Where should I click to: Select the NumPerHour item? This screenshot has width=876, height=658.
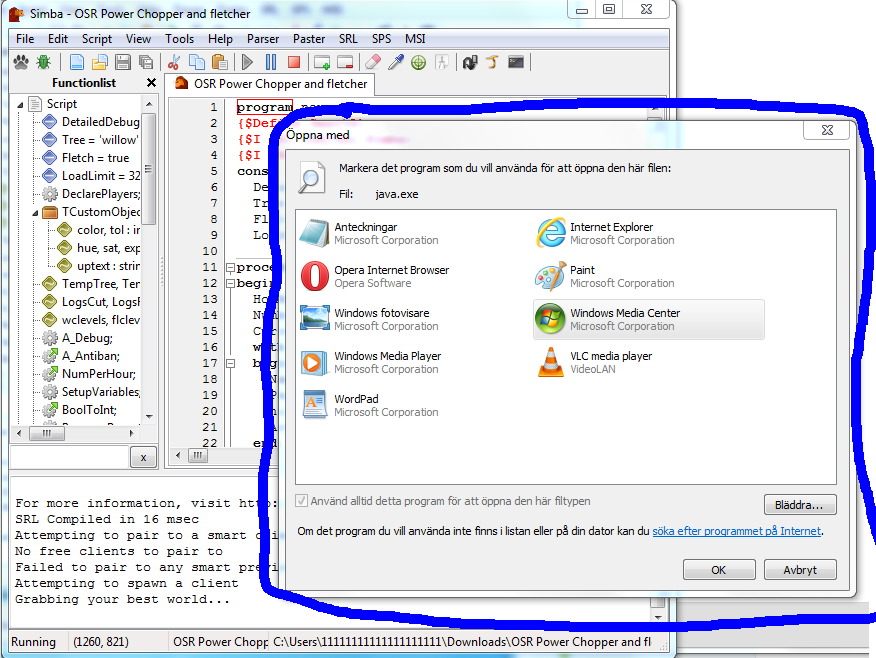(x=98, y=374)
